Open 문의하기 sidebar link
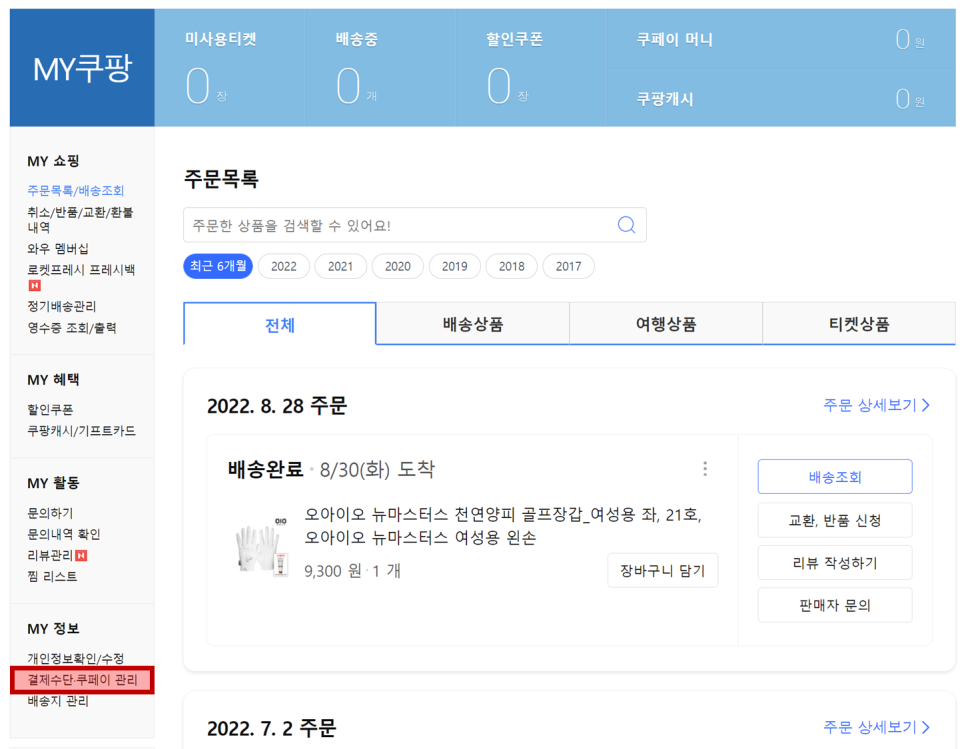Screen dimensions: 966x749 [x=50, y=513]
